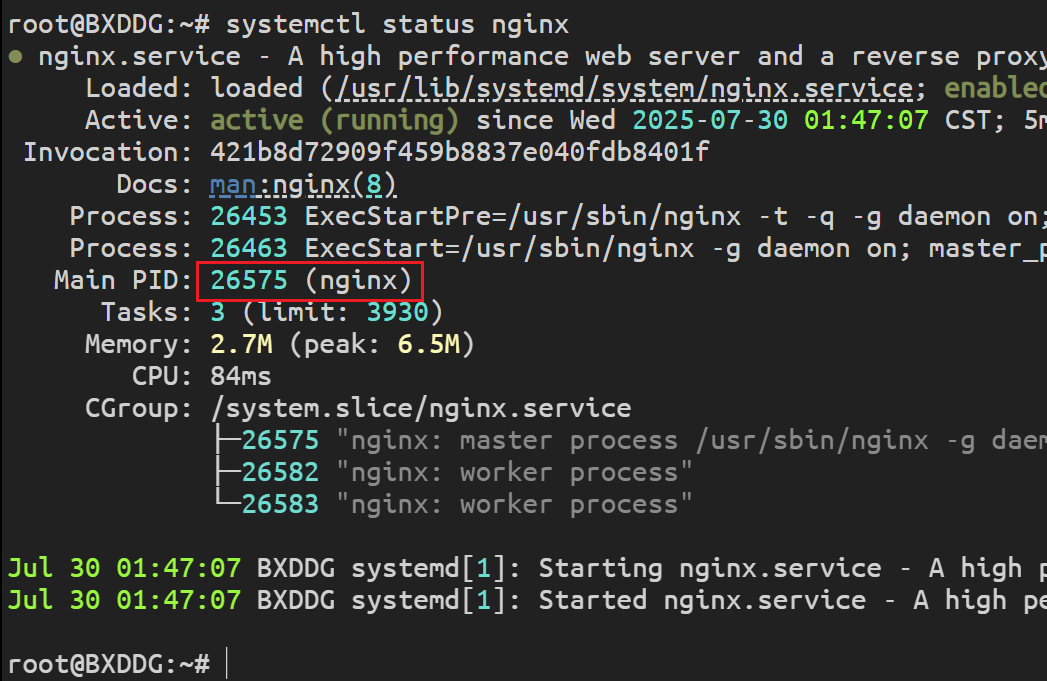Click the CGroup path /system.slice/nginx.service
The image size is (1047, 681).
tap(421, 409)
